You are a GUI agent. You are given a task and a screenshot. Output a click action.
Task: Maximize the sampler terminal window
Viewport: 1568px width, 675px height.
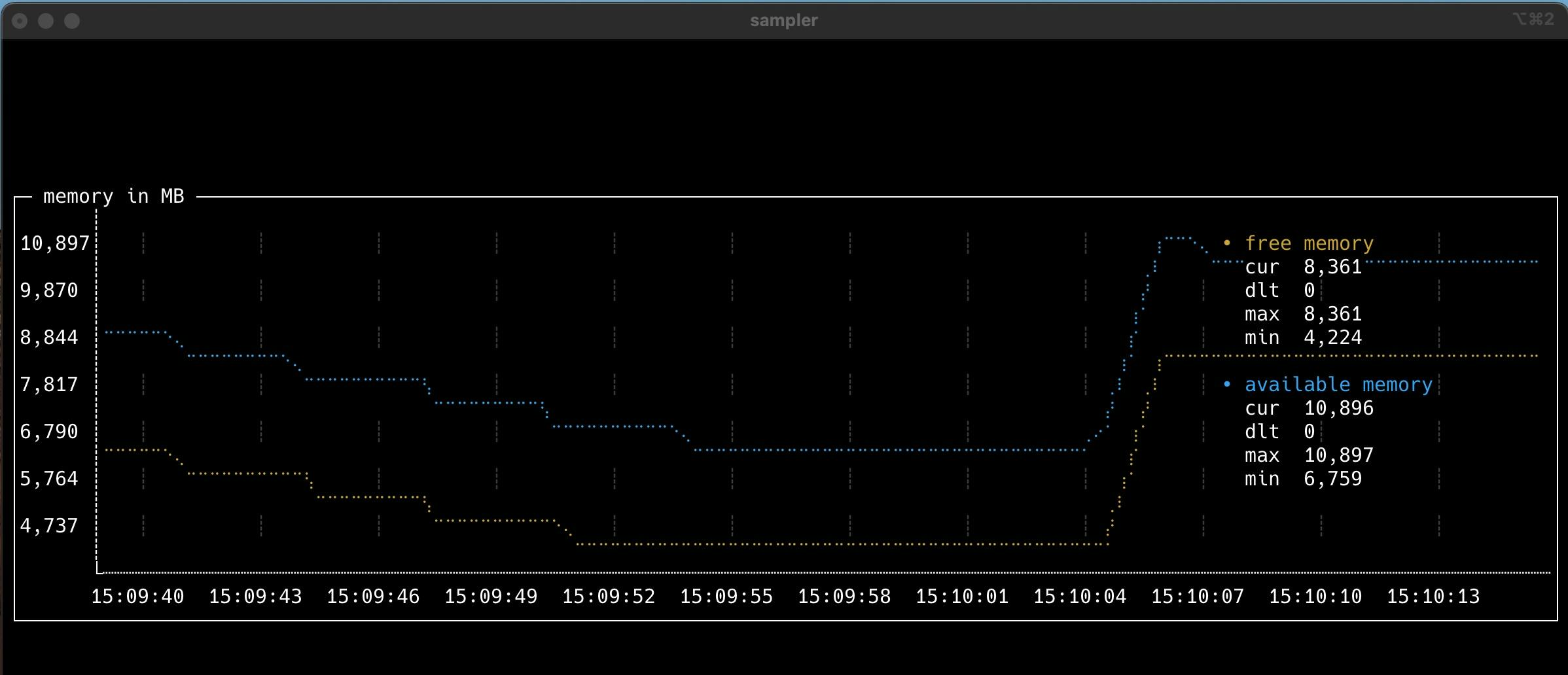coord(72,21)
